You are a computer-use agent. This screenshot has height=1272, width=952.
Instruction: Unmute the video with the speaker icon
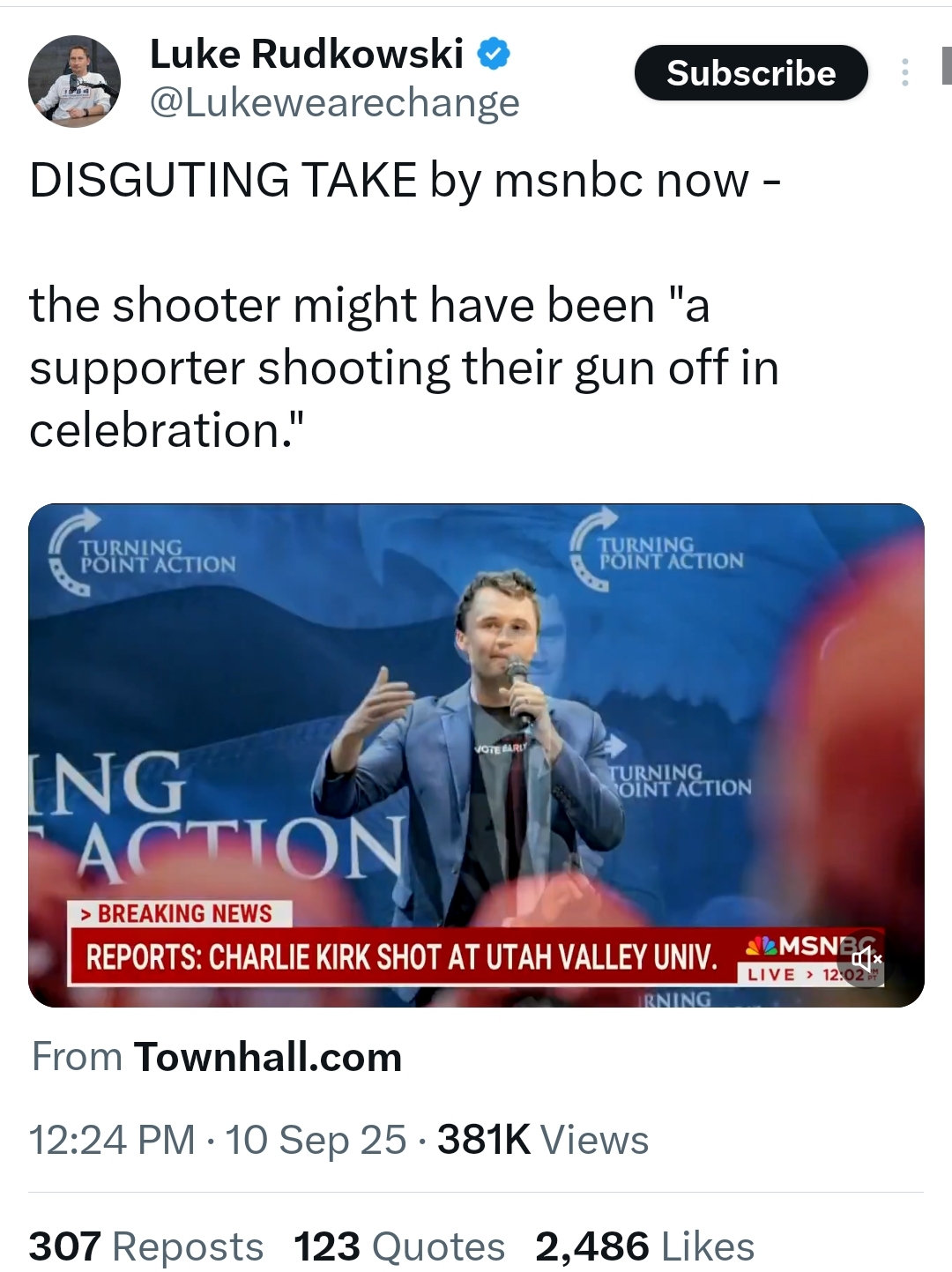pyautogui.click(x=866, y=959)
